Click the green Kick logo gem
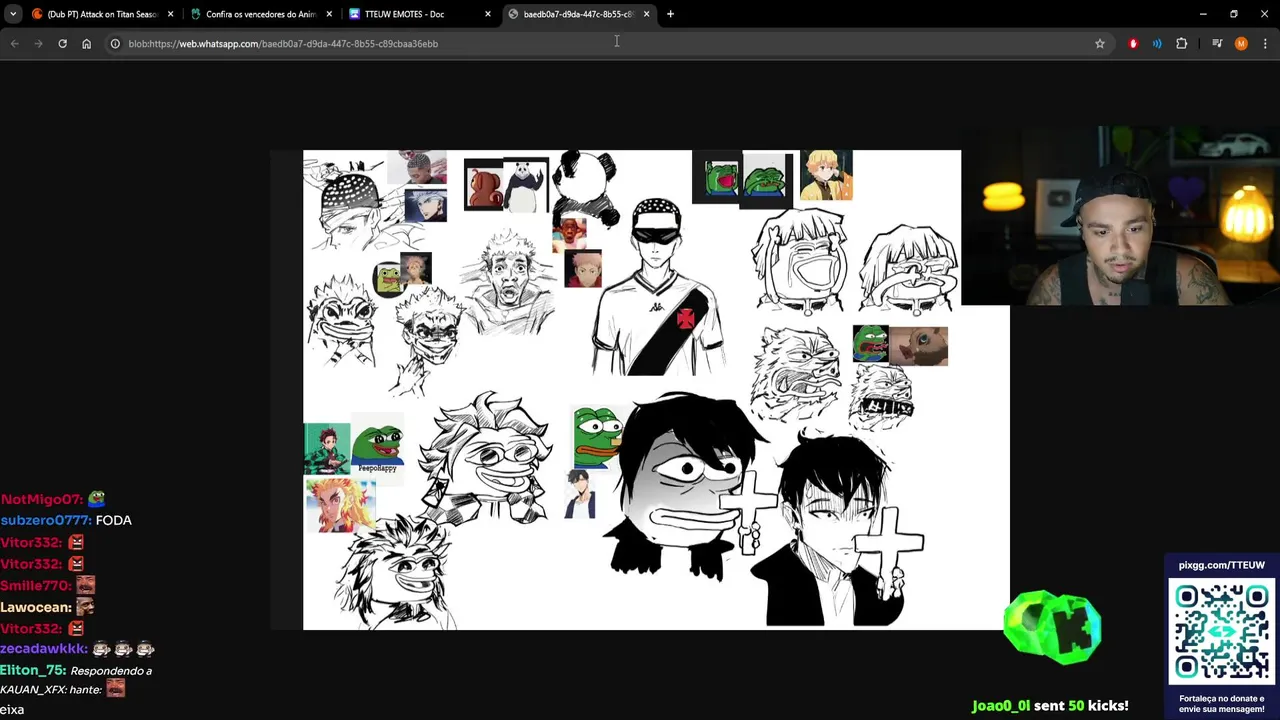 (1053, 628)
